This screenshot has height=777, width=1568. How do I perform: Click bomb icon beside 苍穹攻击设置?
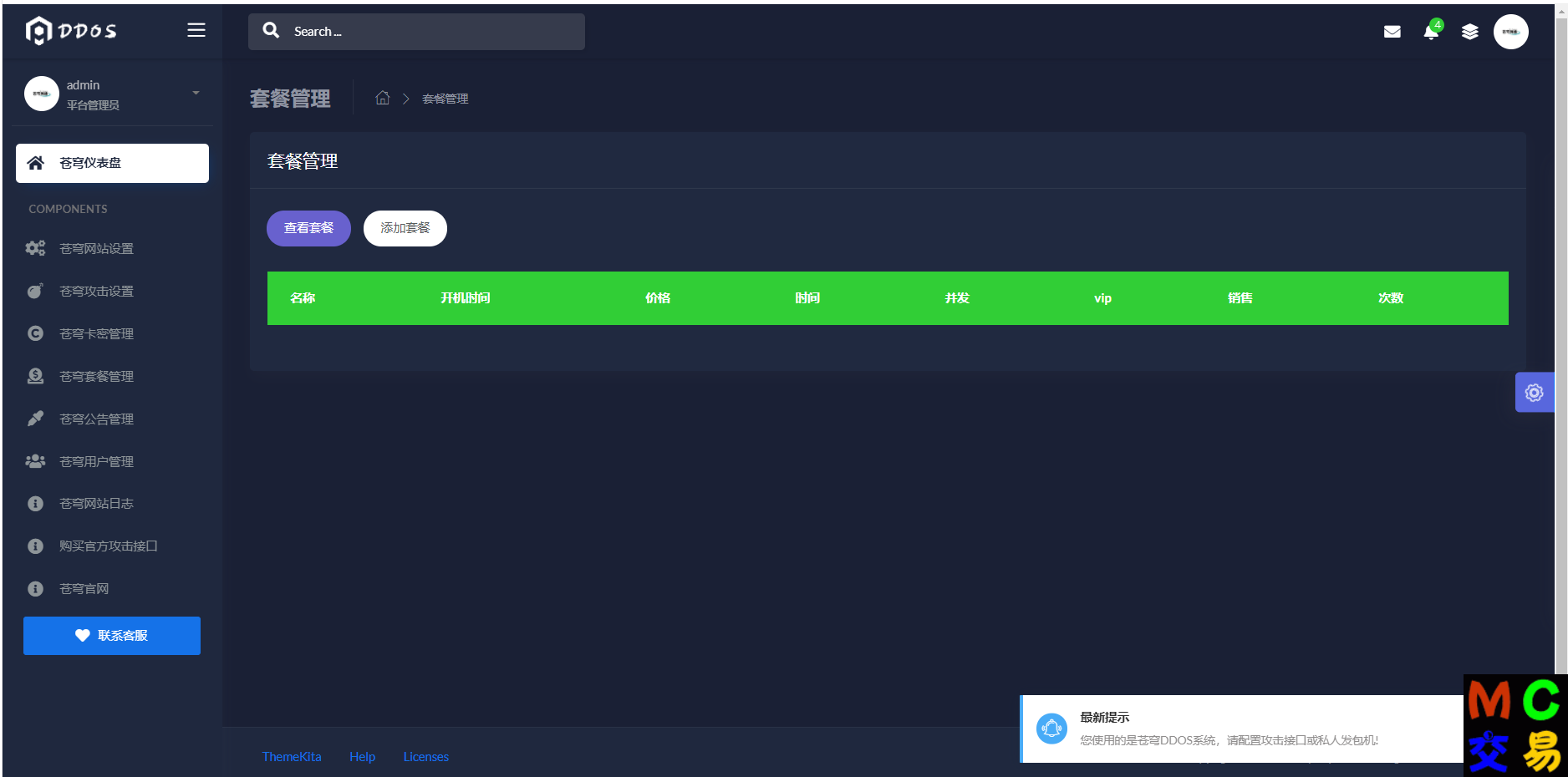(35, 291)
